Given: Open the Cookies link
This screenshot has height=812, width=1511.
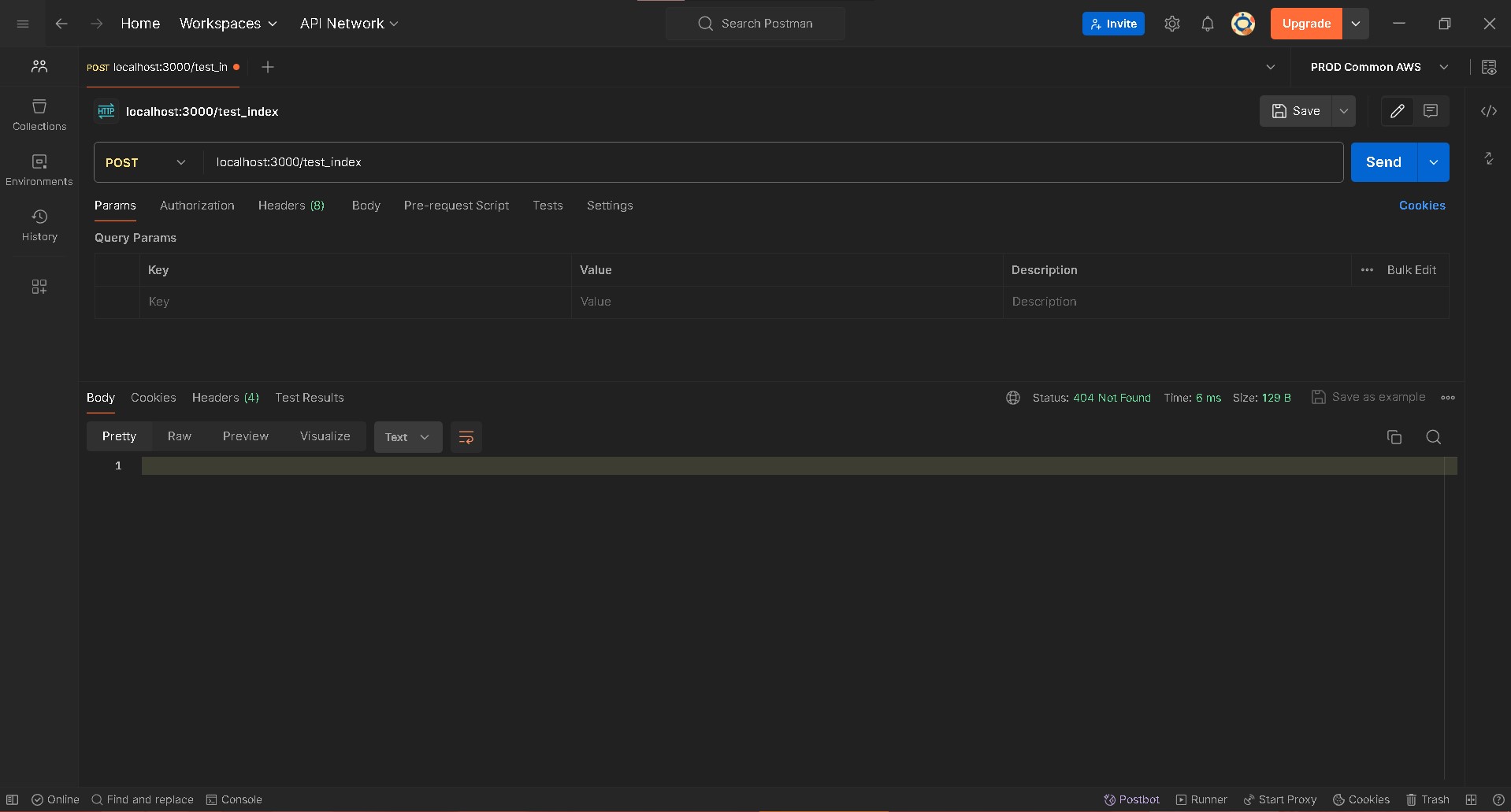Looking at the screenshot, I should (1421, 206).
